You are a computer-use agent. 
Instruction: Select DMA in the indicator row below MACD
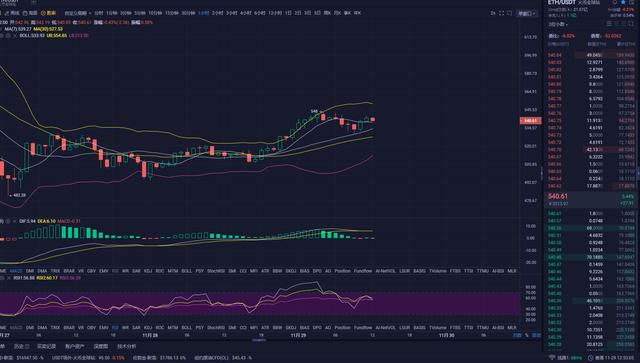(x=42, y=271)
